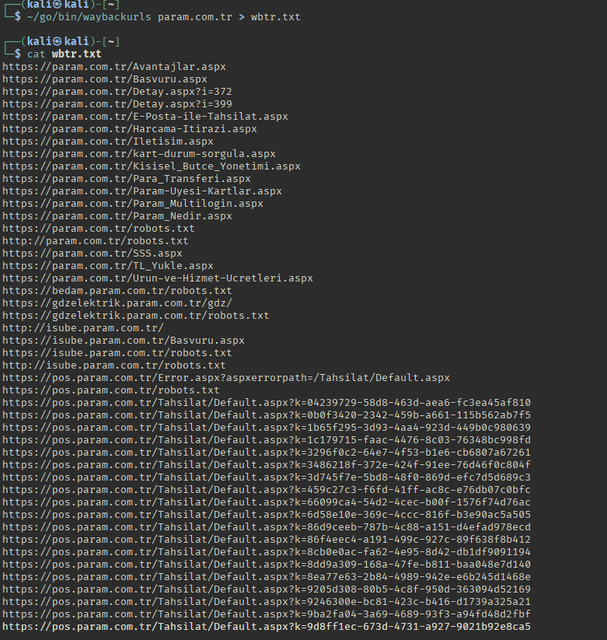Open the TL_Yukle.aspx link
607x640 pixels.
click(107, 266)
